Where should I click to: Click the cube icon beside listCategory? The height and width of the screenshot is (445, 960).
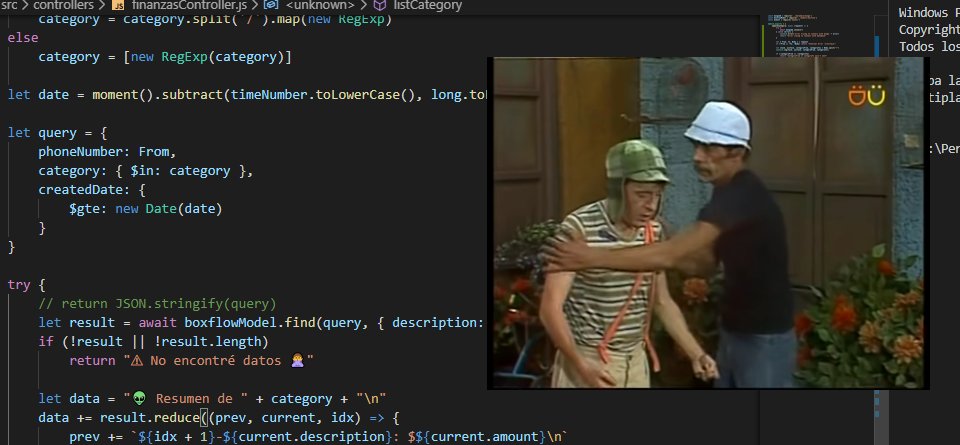click(x=380, y=6)
